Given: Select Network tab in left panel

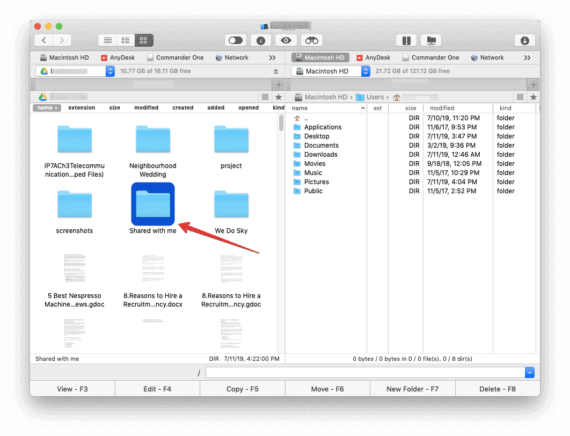Looking at the screenshot, I should tap(232, 57).
